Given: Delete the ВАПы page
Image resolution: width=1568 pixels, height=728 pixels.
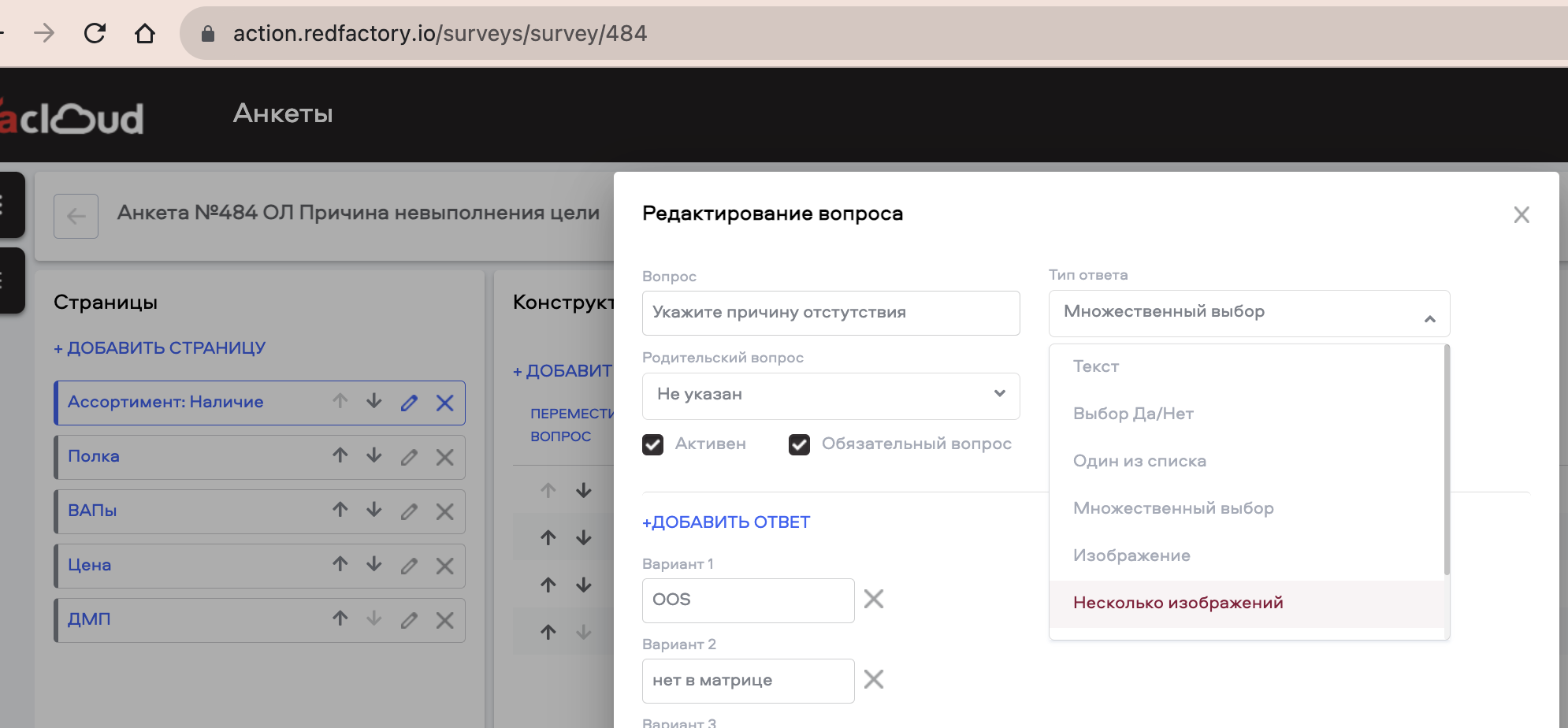Looking at the screenshot, I should click(444, 511).
